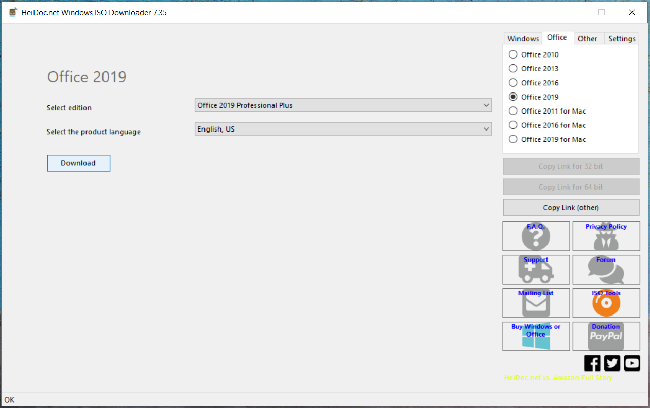
Task: Switch to the Office tab
Action: pyautogui.click(x=557, y=37)
